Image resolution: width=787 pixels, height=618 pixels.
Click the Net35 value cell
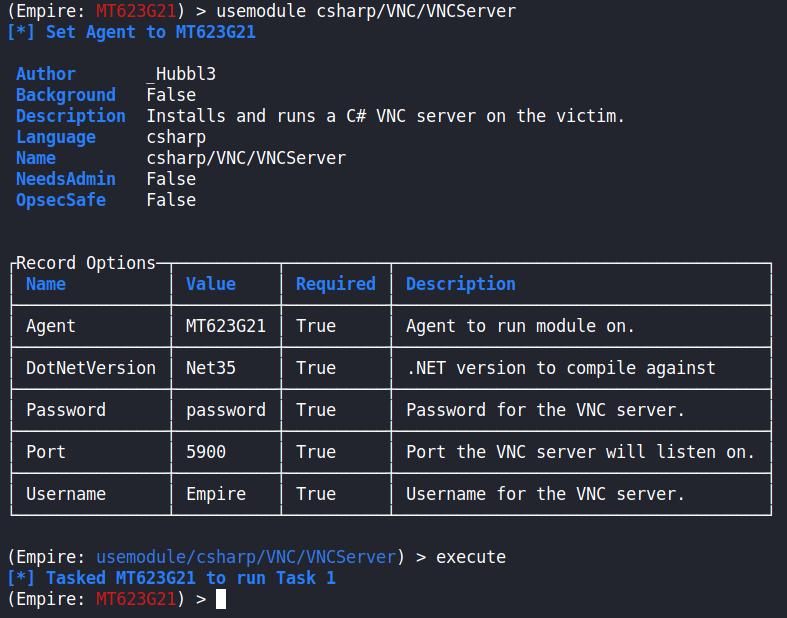coord(211,368)
